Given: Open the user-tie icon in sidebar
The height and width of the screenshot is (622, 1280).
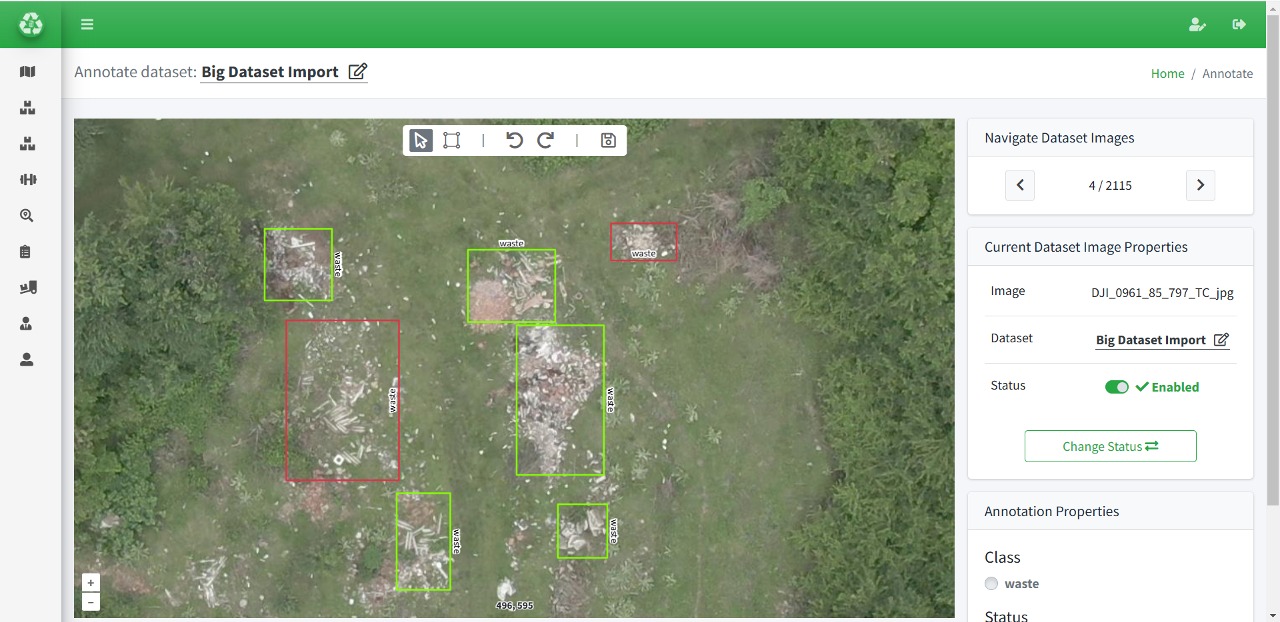Looking at the screenshot, I should tap(26, 324).
